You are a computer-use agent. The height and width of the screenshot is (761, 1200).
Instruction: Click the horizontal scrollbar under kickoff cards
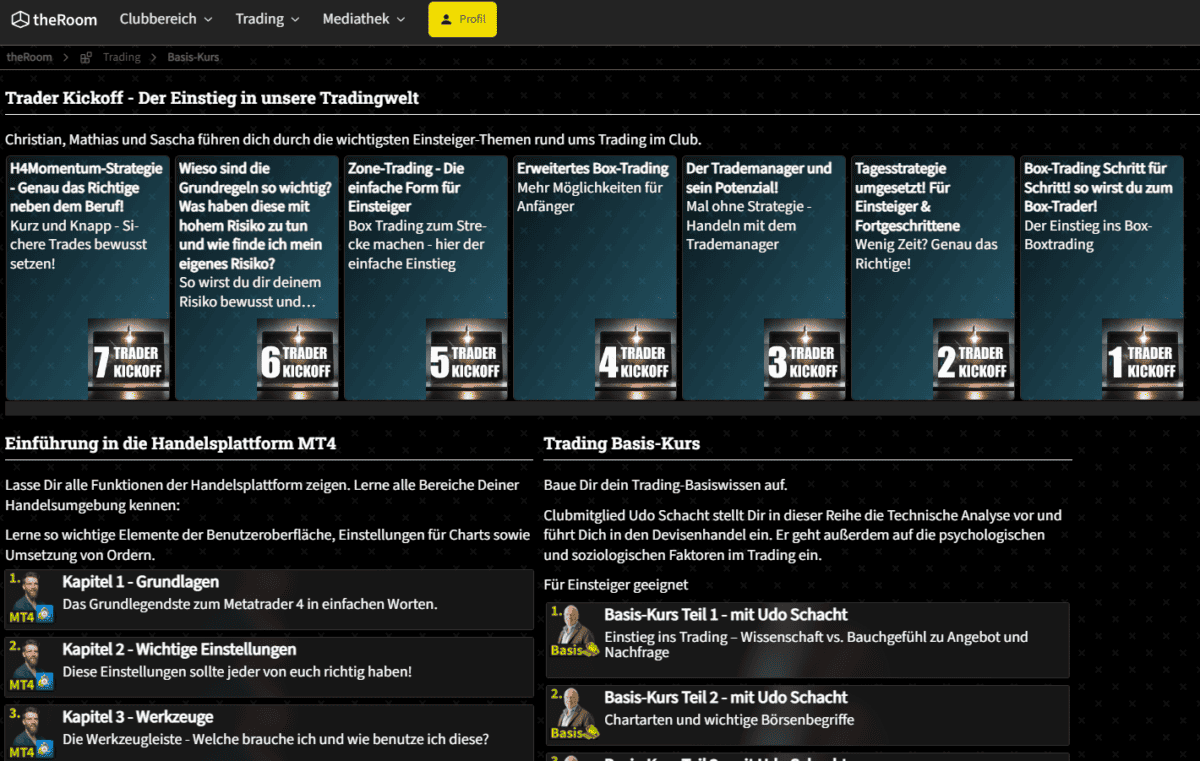600,408
